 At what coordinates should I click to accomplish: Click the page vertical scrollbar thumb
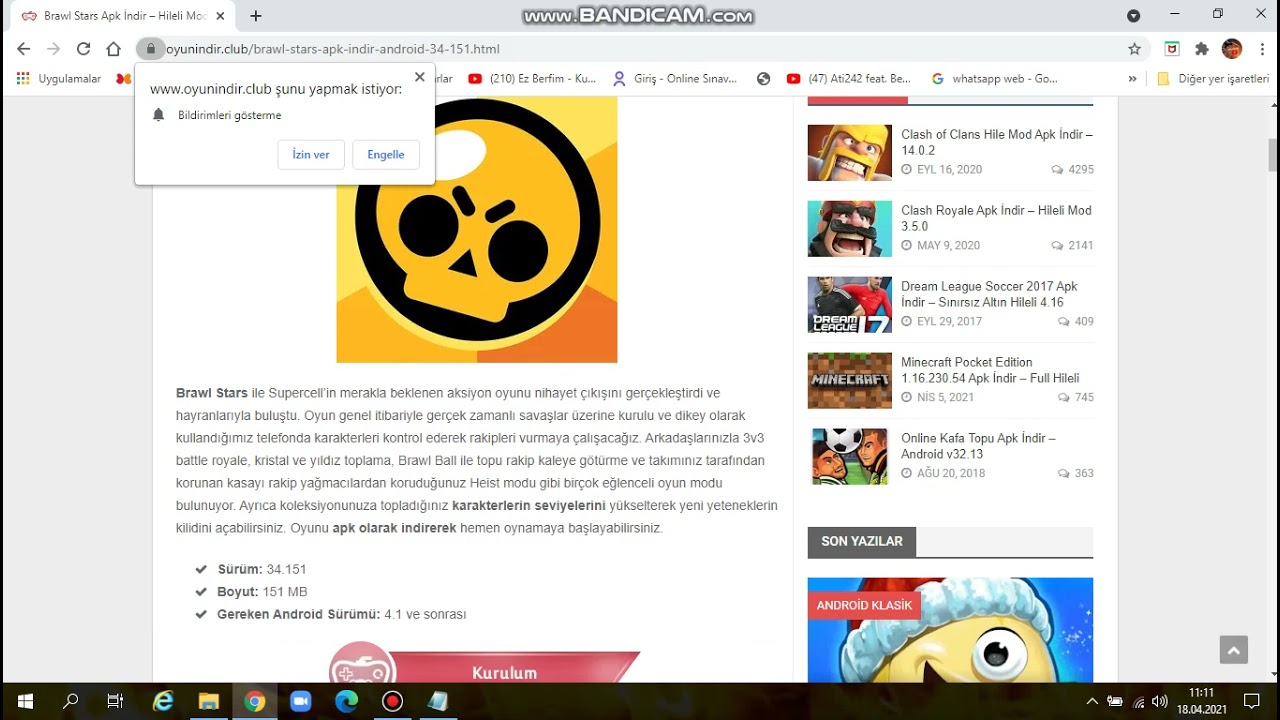point(1272,155)
